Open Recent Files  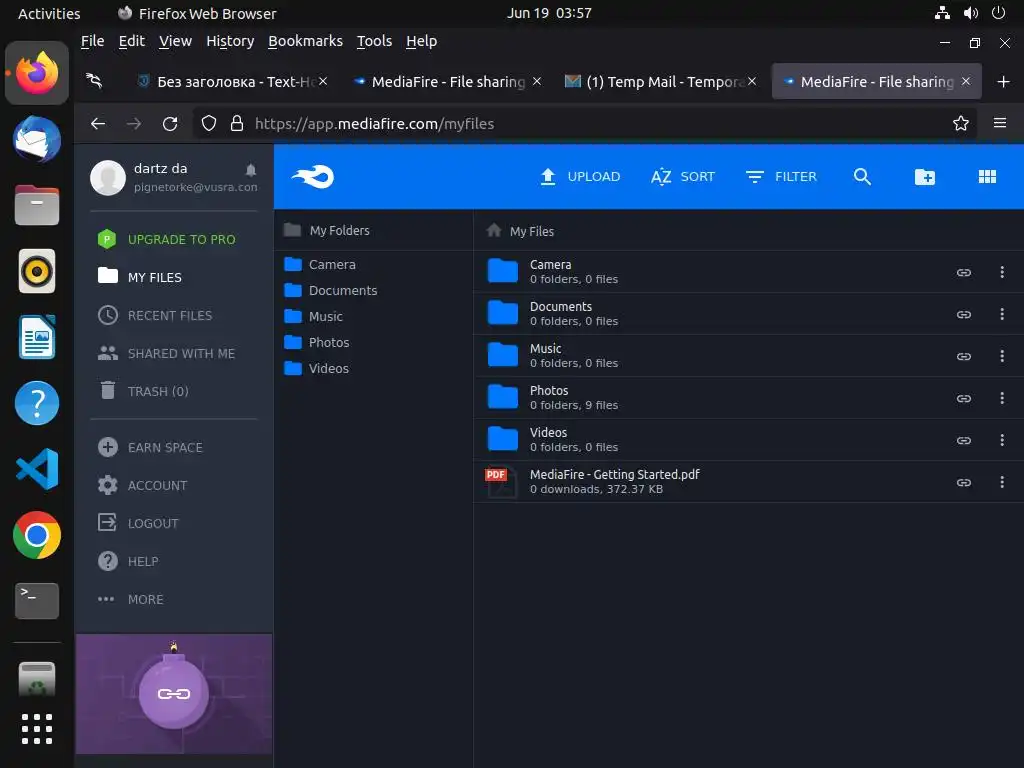click(x=155, y=315)
